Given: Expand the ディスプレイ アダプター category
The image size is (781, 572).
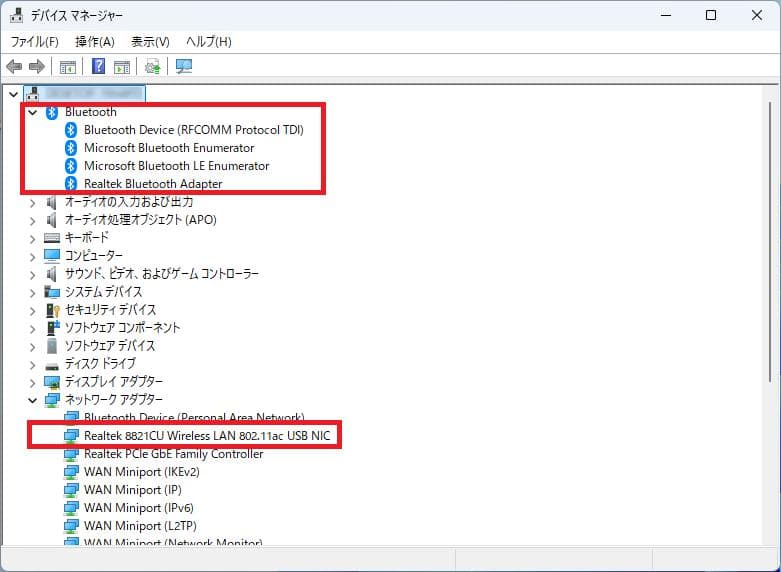Looking at the screenshot, I should point(32,382).
